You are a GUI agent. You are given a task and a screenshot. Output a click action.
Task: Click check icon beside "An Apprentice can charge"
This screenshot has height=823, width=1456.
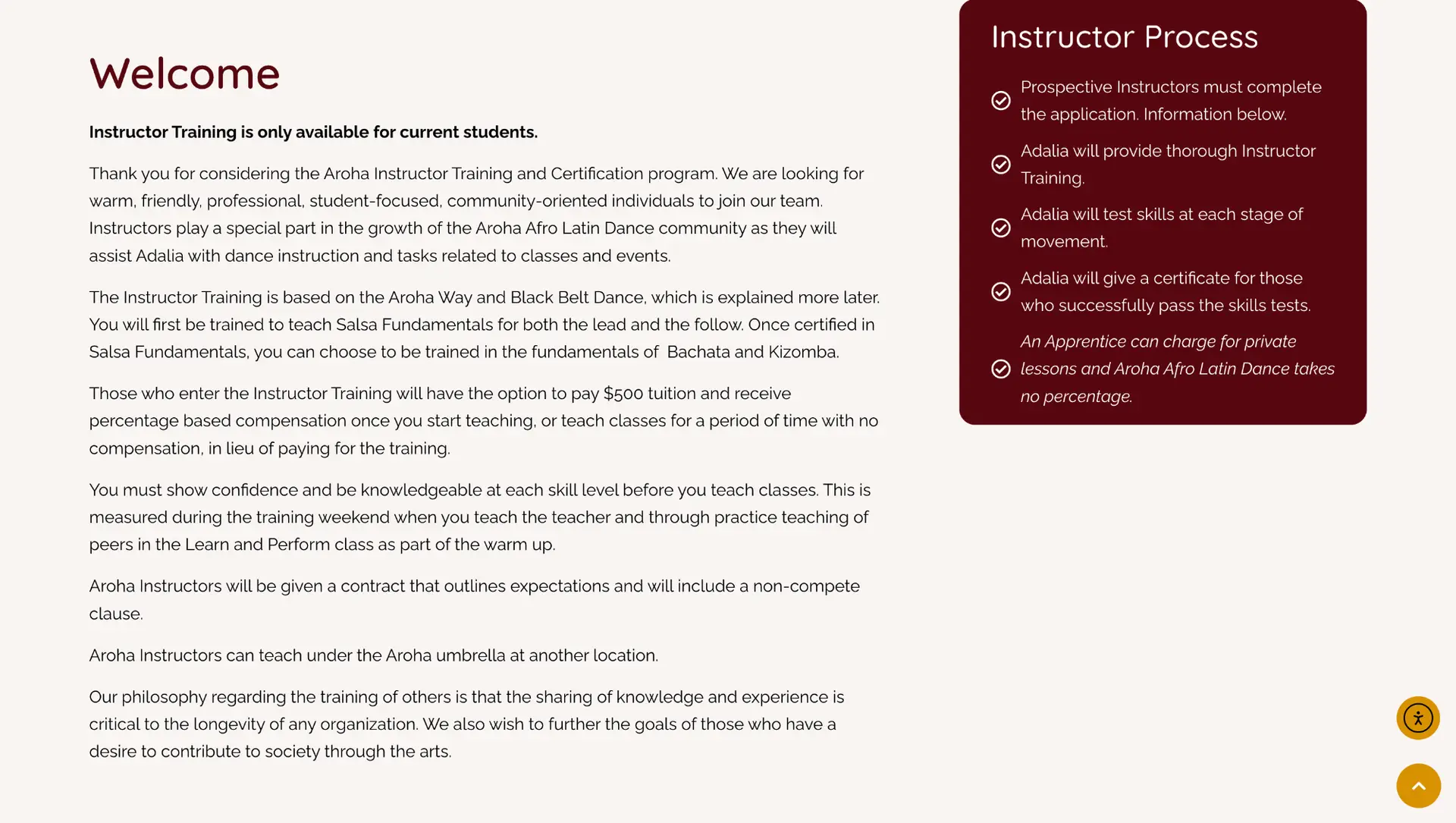[x=1000, y=369]
